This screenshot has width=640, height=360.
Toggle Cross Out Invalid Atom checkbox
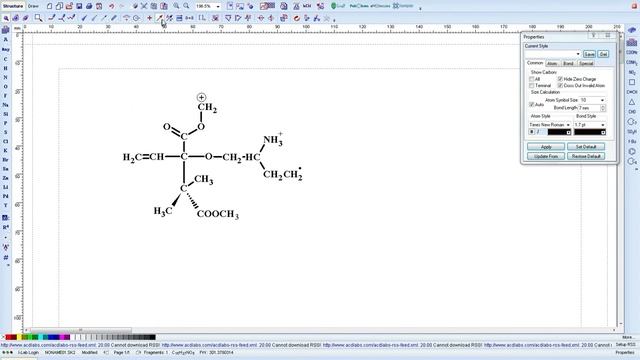560,86
